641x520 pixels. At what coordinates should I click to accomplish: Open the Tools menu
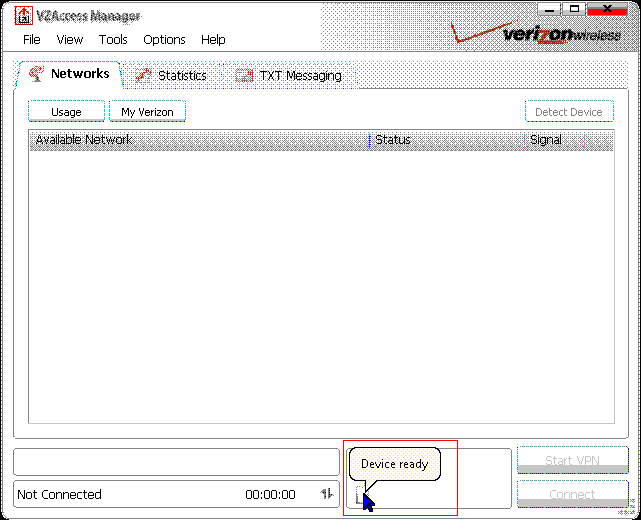click(113, 40)
